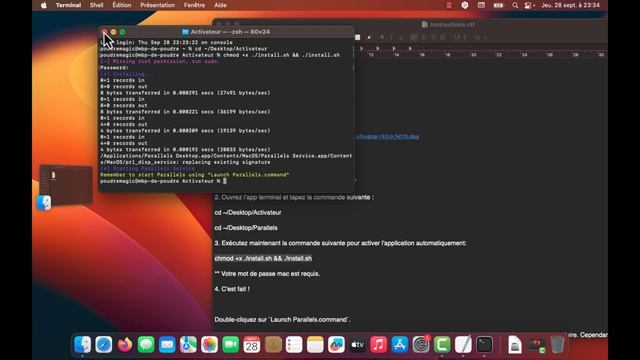Viewport: 640px width, 360px height.
Task: Click the date and time in menu bar
Action: pos(570,5)
